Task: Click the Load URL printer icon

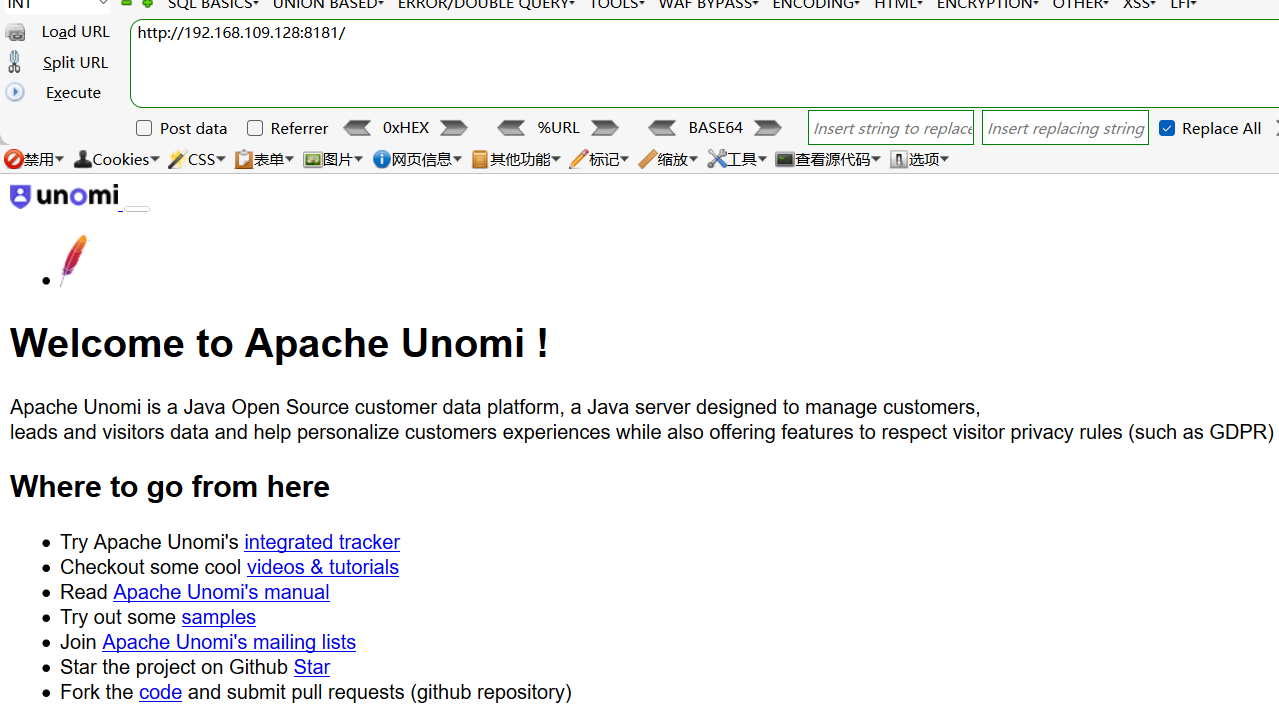Action: click(15, 32)
